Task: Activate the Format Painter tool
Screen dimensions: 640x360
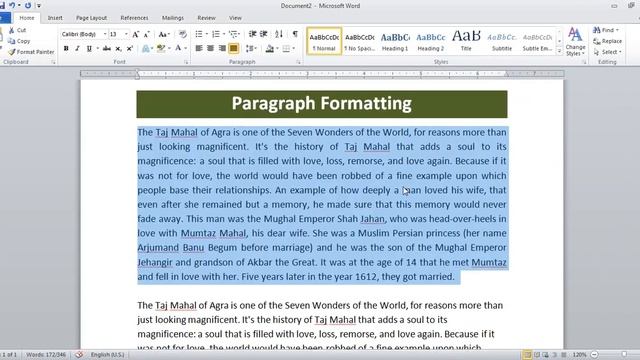Action: click(x=31, y=52)
